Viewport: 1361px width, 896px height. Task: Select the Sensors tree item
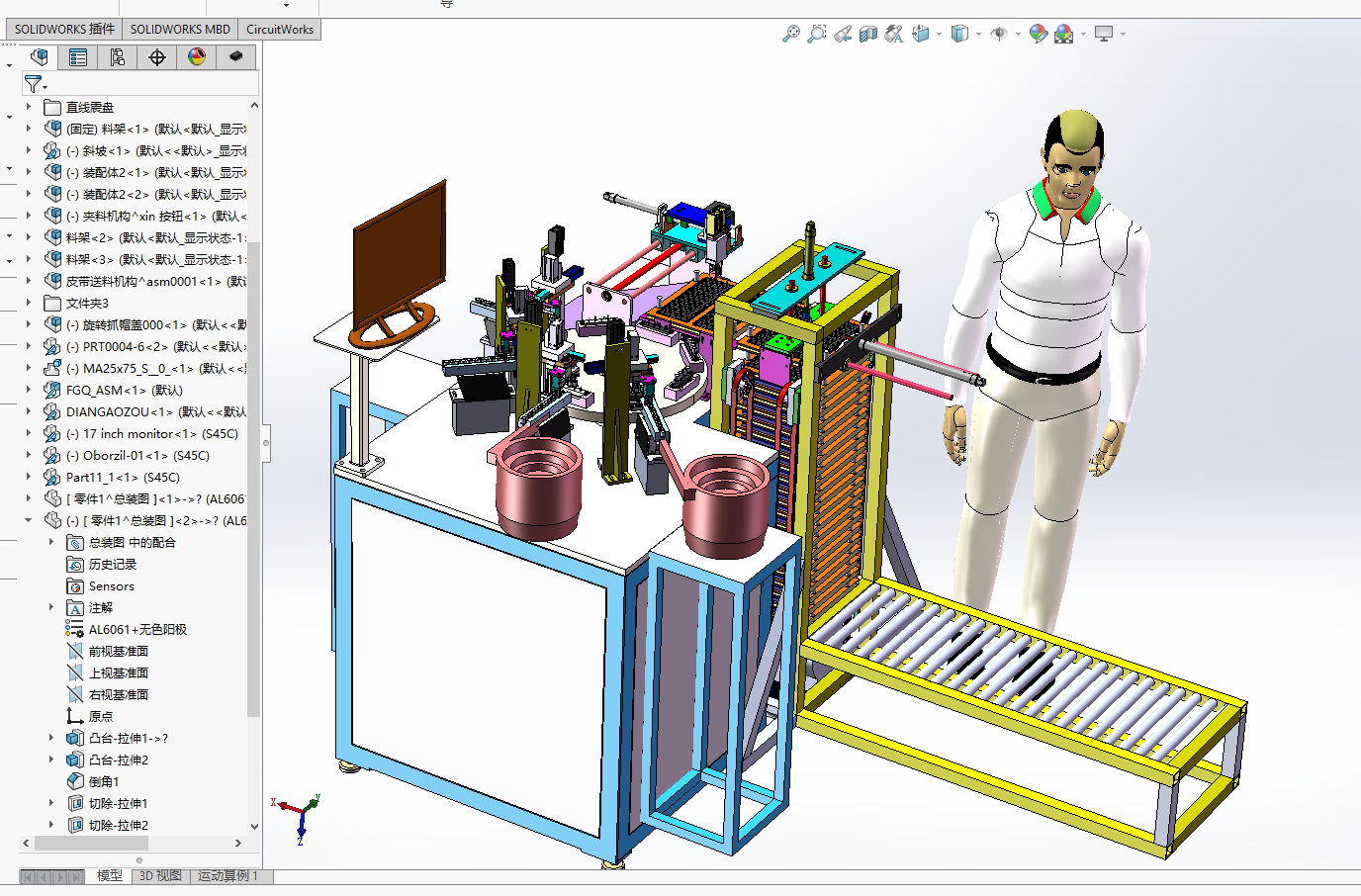pos(111,586)
